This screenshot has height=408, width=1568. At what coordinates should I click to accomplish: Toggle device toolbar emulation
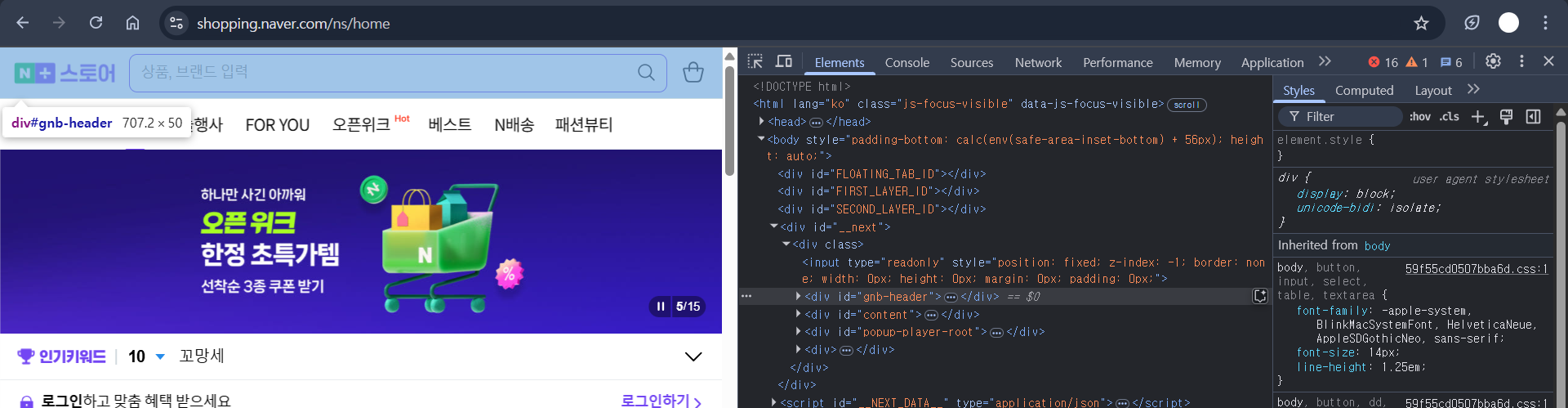784,61
